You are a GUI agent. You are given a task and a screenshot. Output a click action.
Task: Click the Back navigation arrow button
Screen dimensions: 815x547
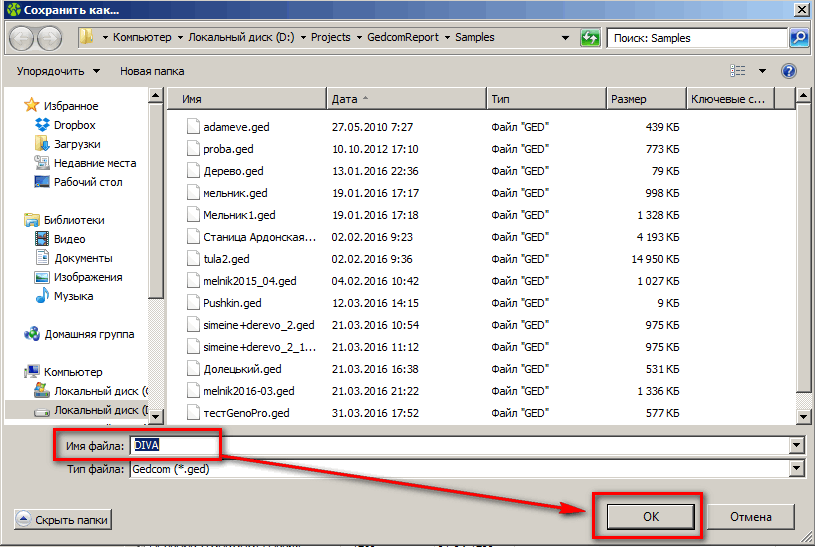[22, 38]
